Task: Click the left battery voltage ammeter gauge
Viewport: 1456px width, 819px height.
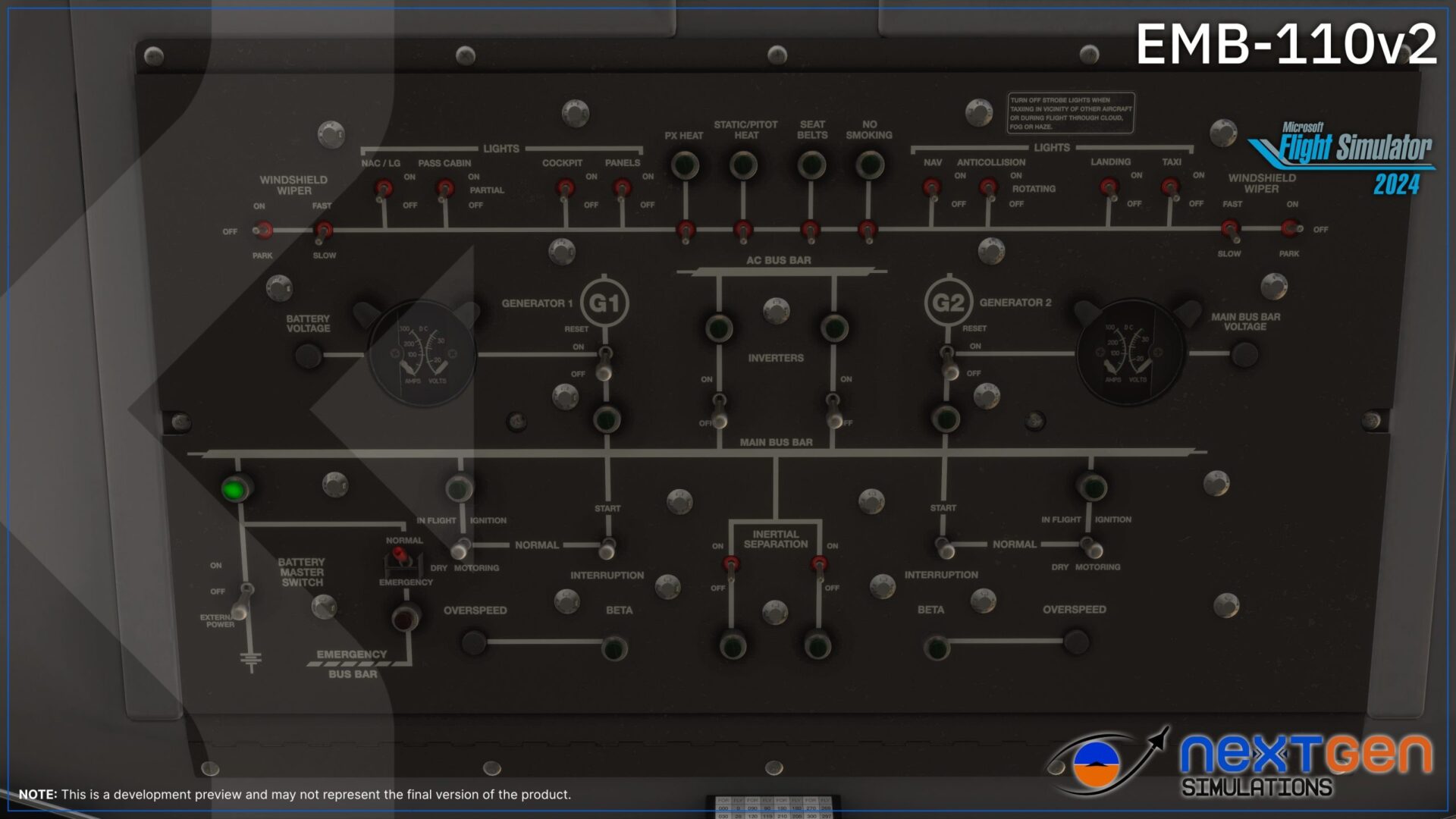Action: (x=422, y=353)
